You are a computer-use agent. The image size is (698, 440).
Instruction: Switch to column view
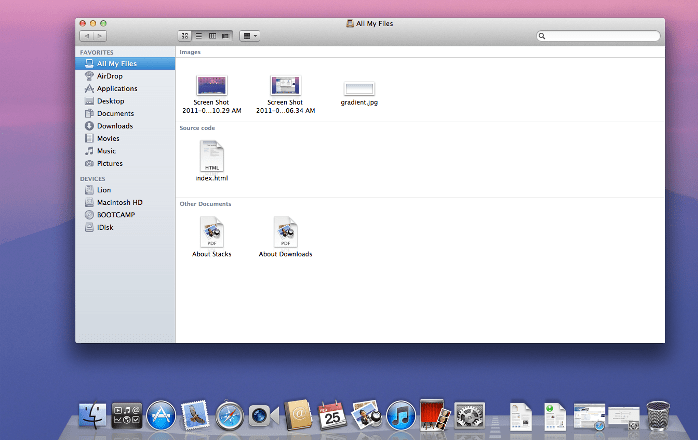tap(212, 36)
